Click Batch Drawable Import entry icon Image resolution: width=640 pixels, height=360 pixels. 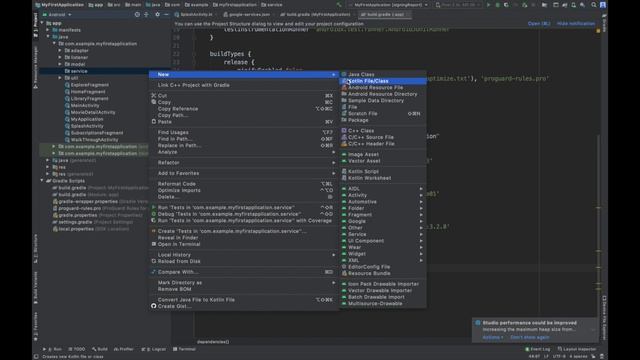point(344,297)
